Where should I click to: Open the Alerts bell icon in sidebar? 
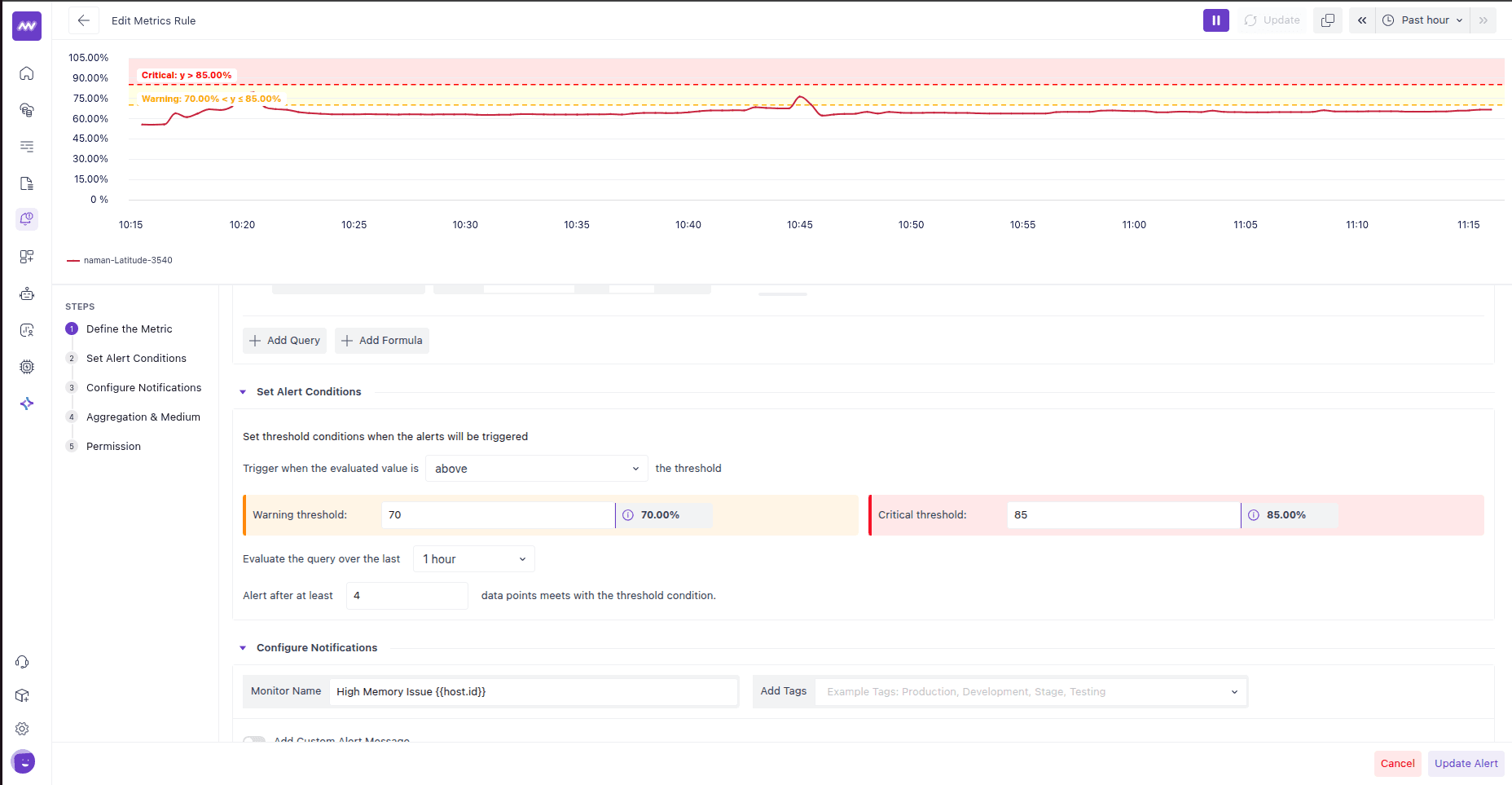click(27, 218)
